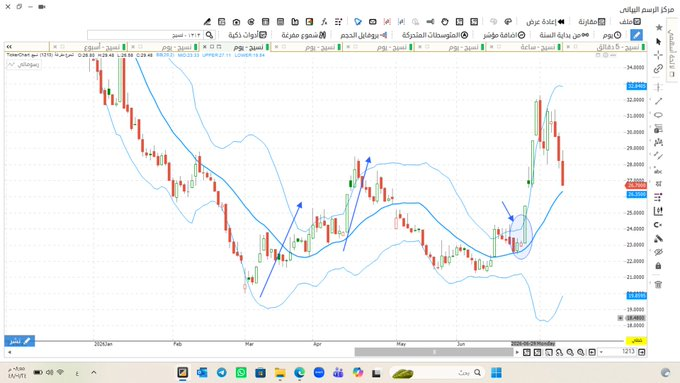Toggle the magnet snap icon in sidebar
The height and width of the screenshot is (383, 680).
(658, 225)
